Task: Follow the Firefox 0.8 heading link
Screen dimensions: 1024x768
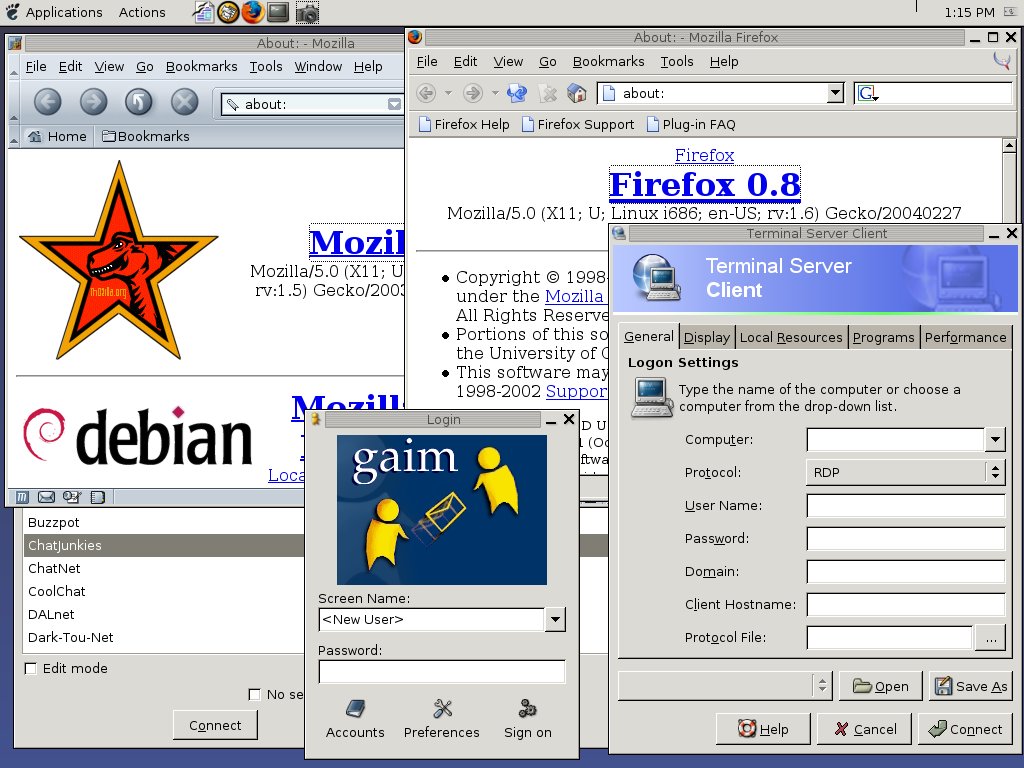Action: 704,185
